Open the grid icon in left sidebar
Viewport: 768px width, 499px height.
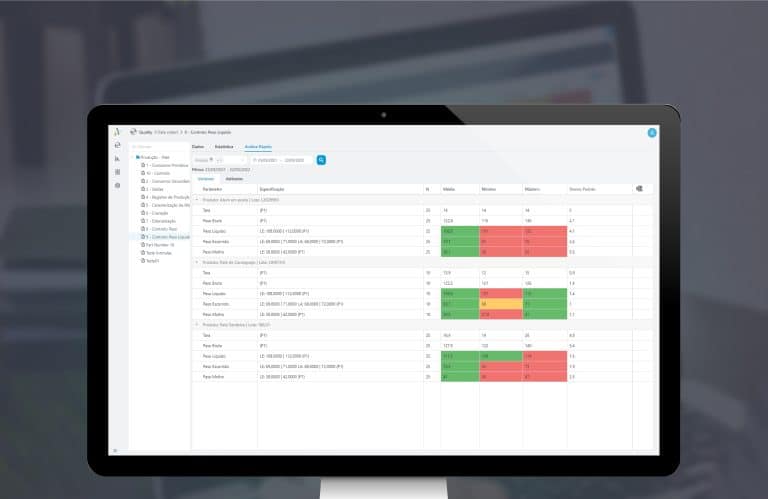click(117, 172)
